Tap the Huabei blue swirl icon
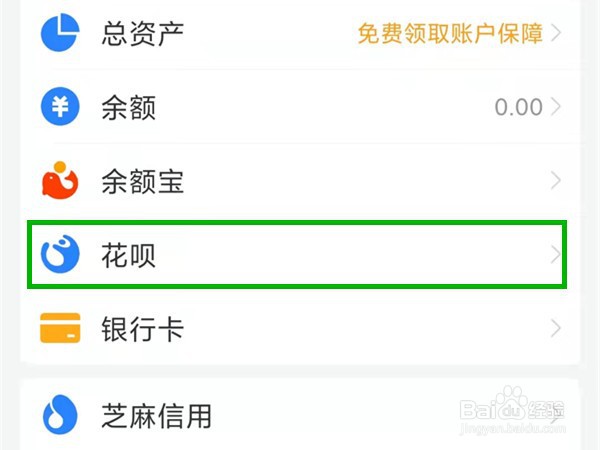 click(x=60, y=256)
